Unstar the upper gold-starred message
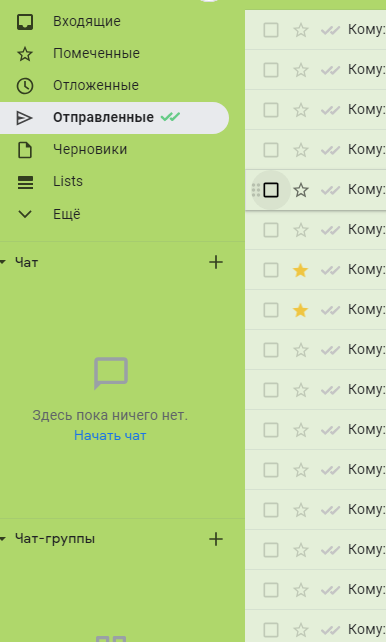386x642 pixels. [301, 270]
